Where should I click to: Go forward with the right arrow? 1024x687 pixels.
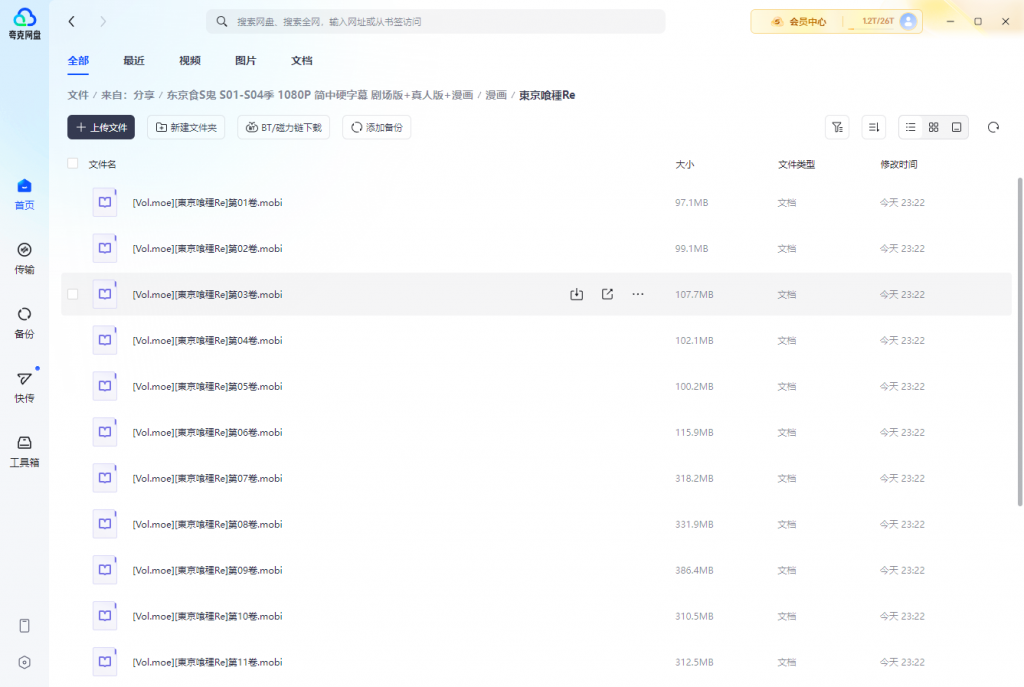pyautogui.click(x=103, y=22)
